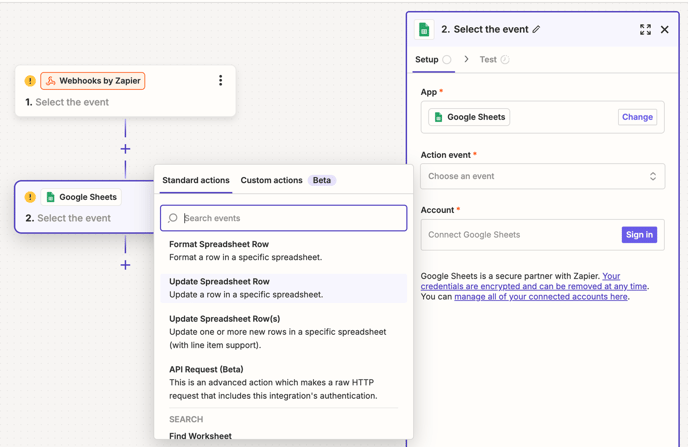Choose API Request (Beta) action

coord(283,383)
